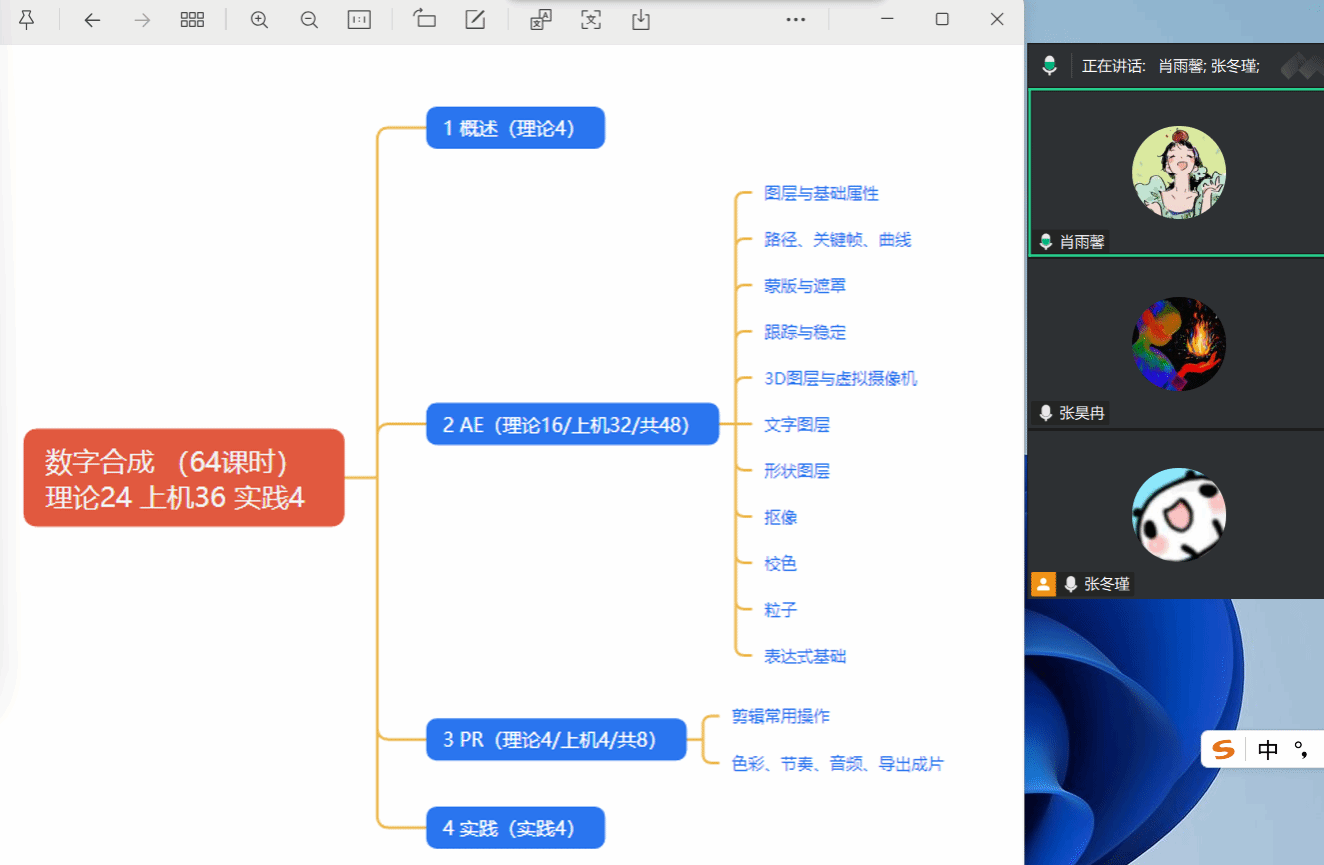The image size is (1324, 865).
Task: Pin the image viewer window on top
Action: click(27, 20)
